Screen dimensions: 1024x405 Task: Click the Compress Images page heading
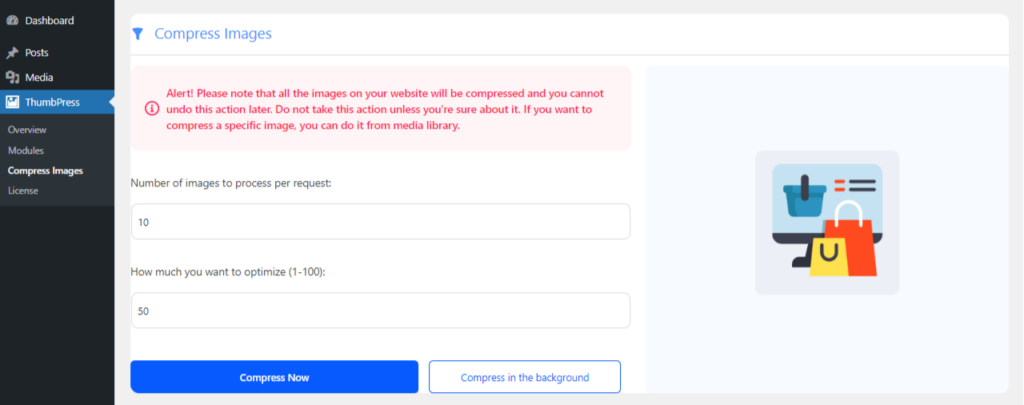click(x=213, y=33)
